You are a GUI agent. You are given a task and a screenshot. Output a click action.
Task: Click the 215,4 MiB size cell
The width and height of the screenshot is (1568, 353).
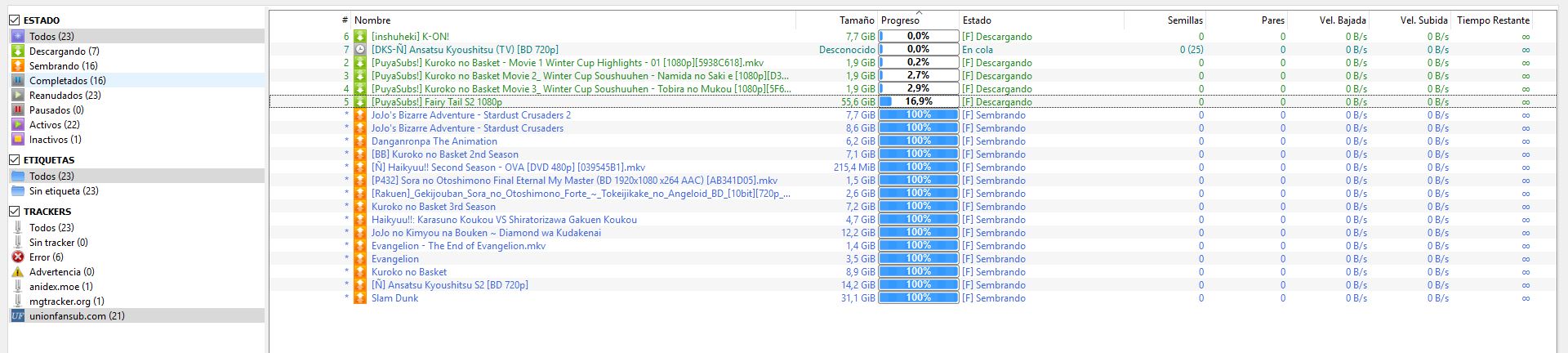click(854, 168)
